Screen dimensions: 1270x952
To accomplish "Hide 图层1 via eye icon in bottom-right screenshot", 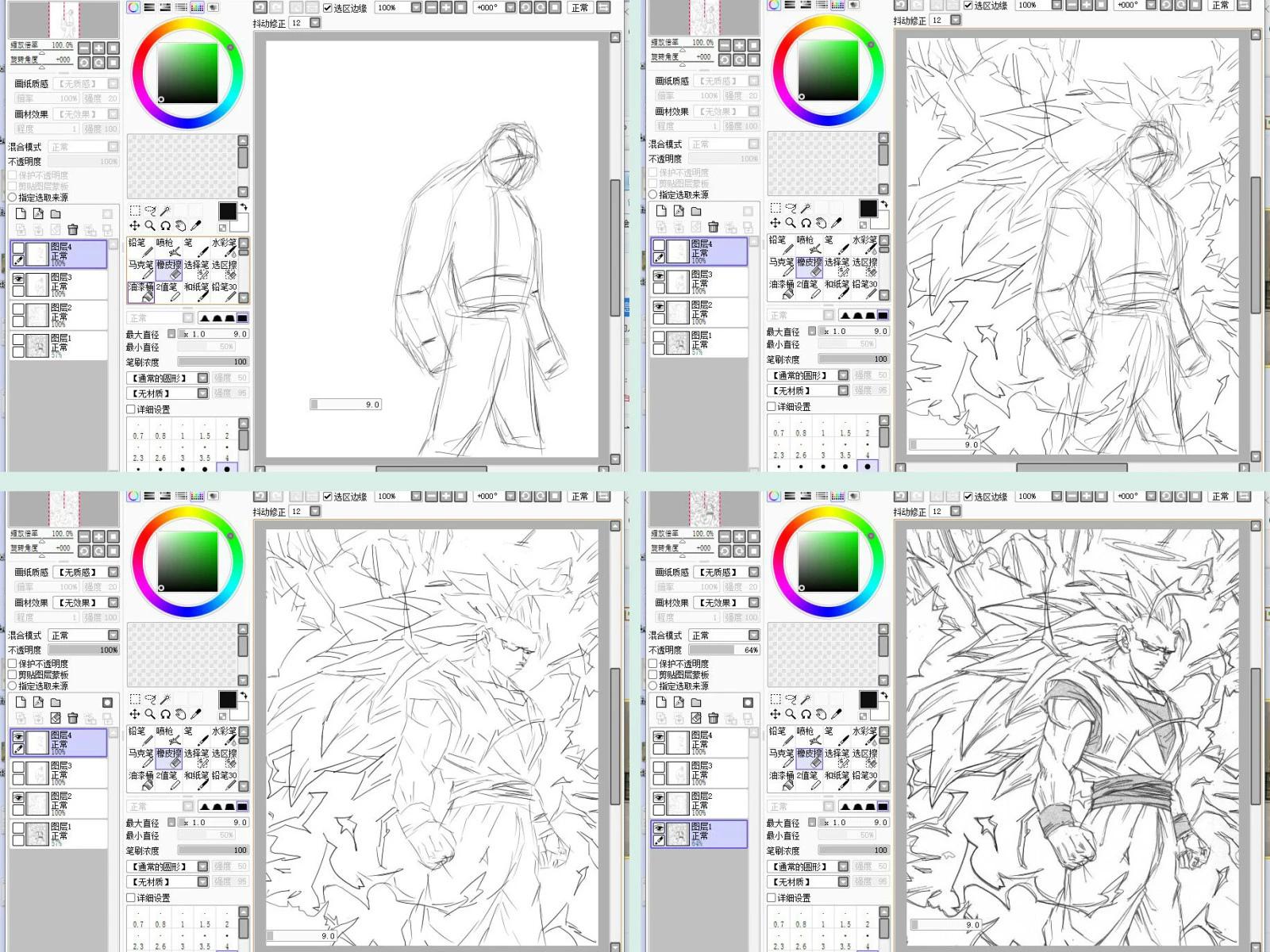I will [659, 827].
